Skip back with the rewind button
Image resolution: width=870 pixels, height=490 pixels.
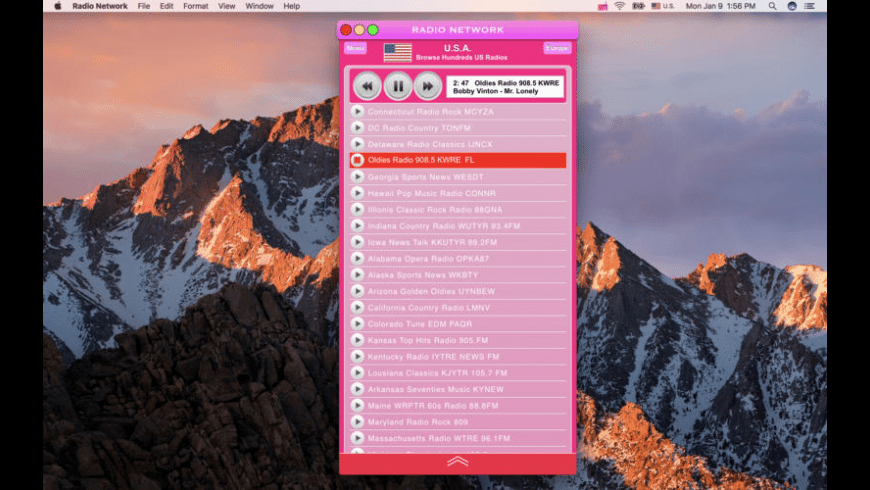point(367,86)
